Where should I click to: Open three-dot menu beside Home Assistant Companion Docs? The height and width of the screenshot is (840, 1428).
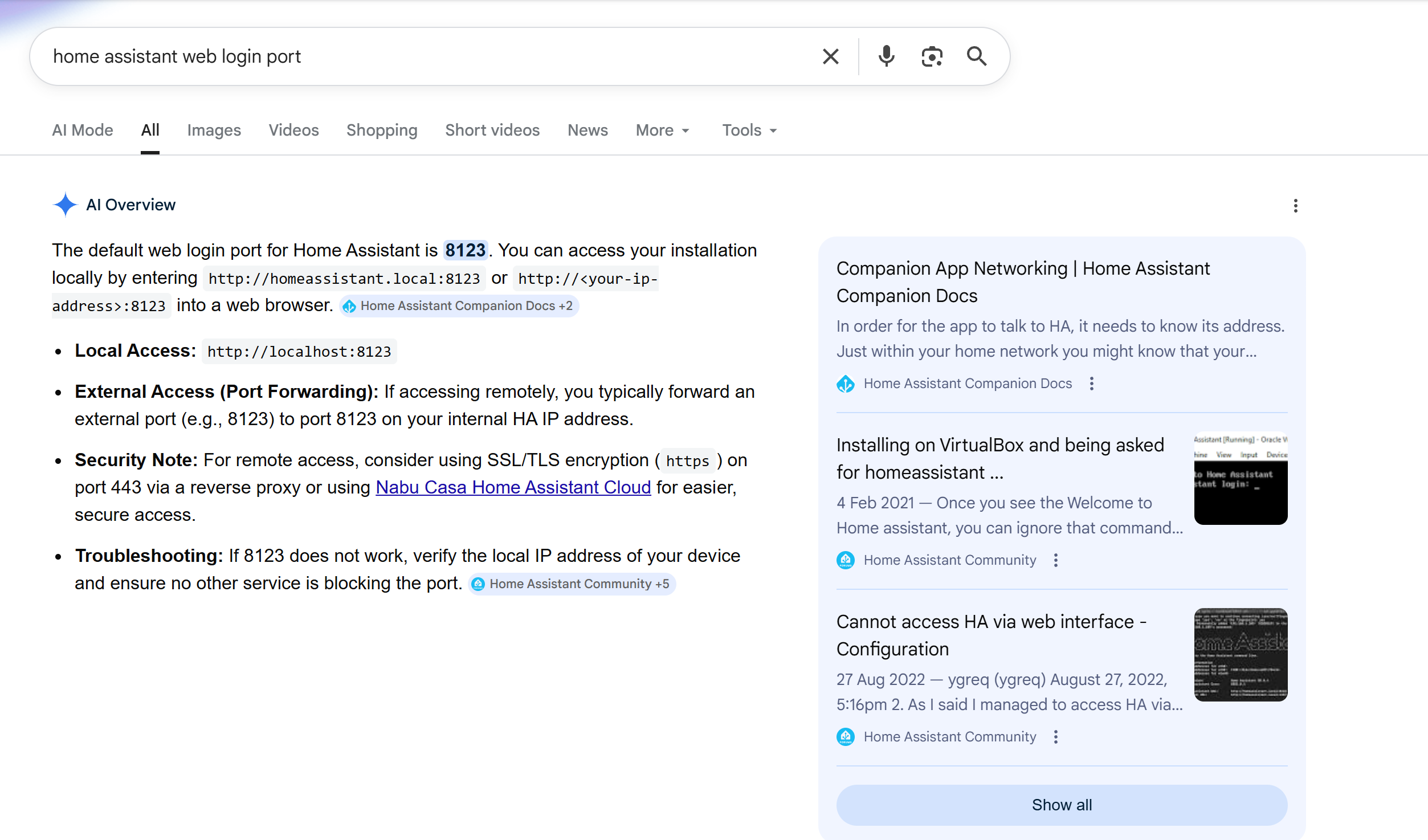1091,384
